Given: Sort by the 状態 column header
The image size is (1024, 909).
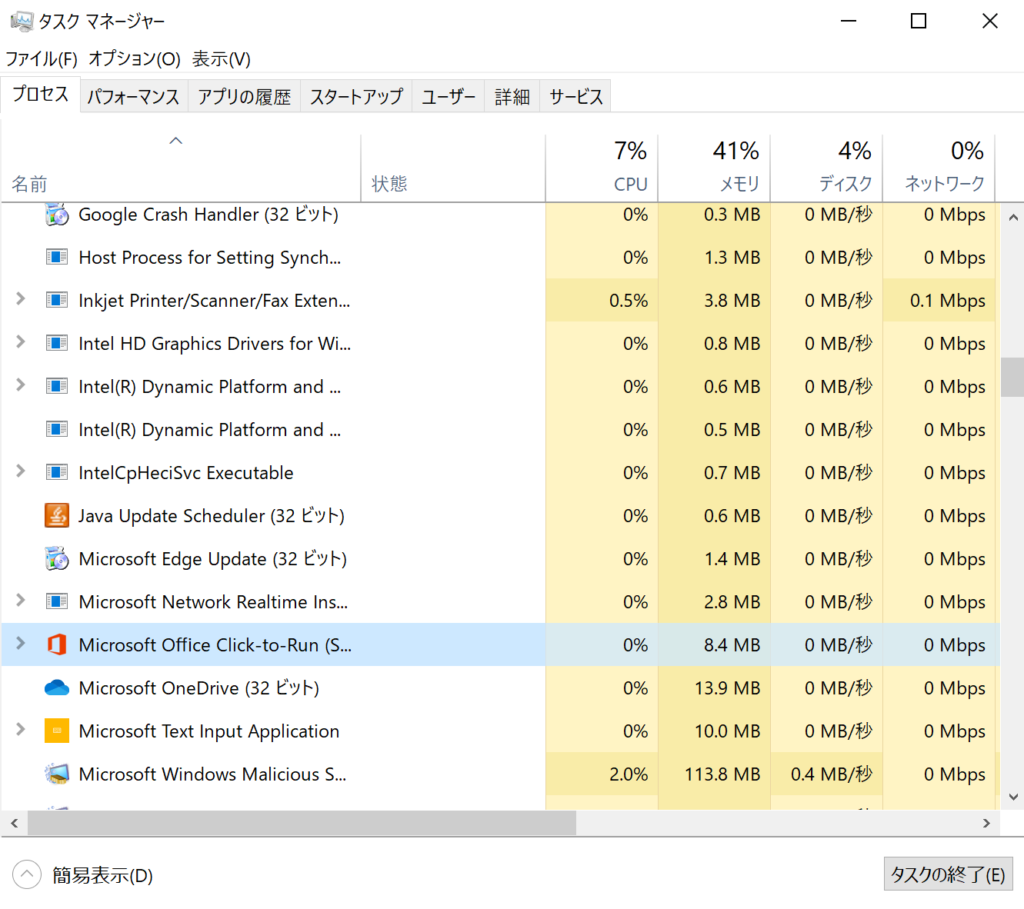Looking at the screenshot, I should [x=453, y=168].
